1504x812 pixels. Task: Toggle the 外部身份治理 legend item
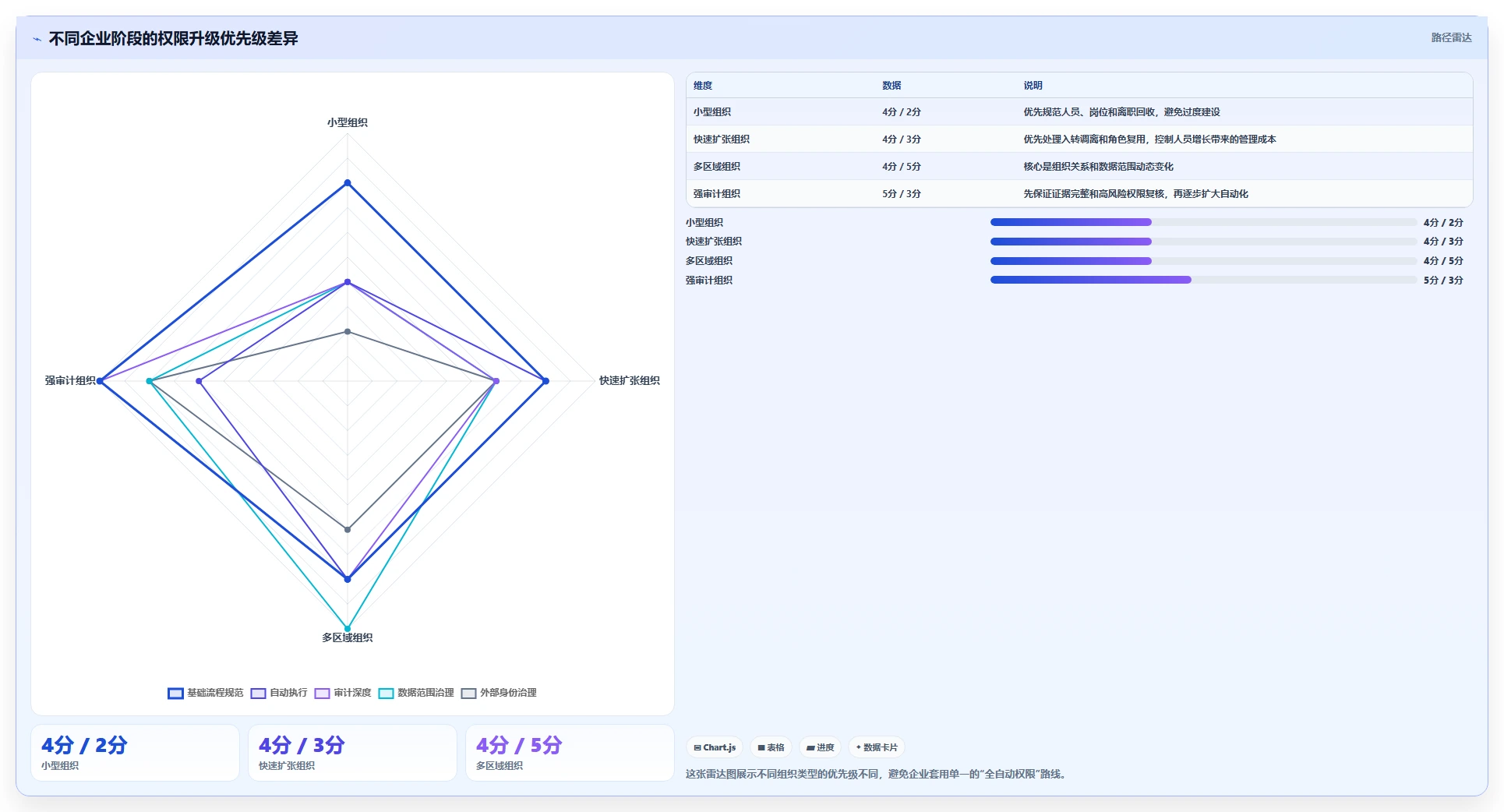point(499,693)
